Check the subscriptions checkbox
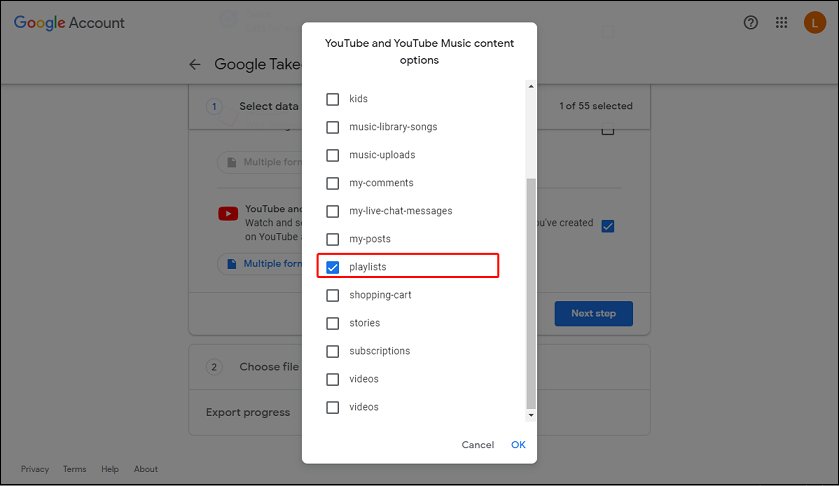 tap(332, 351)
